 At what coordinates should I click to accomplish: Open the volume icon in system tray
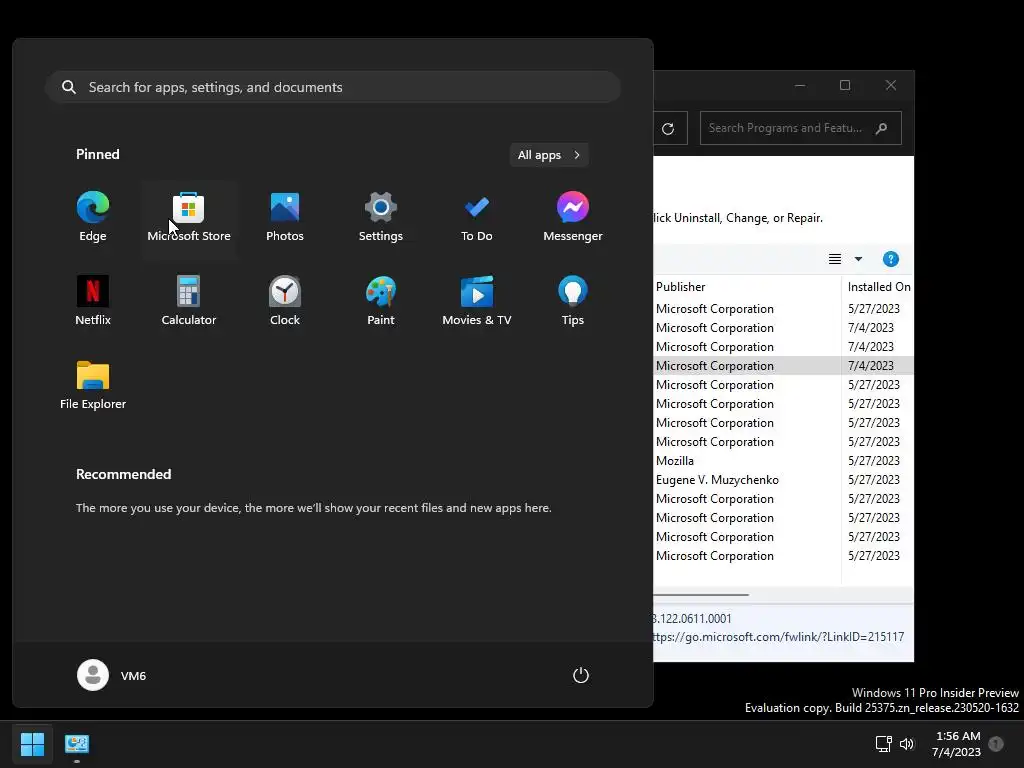pos(907,744)
